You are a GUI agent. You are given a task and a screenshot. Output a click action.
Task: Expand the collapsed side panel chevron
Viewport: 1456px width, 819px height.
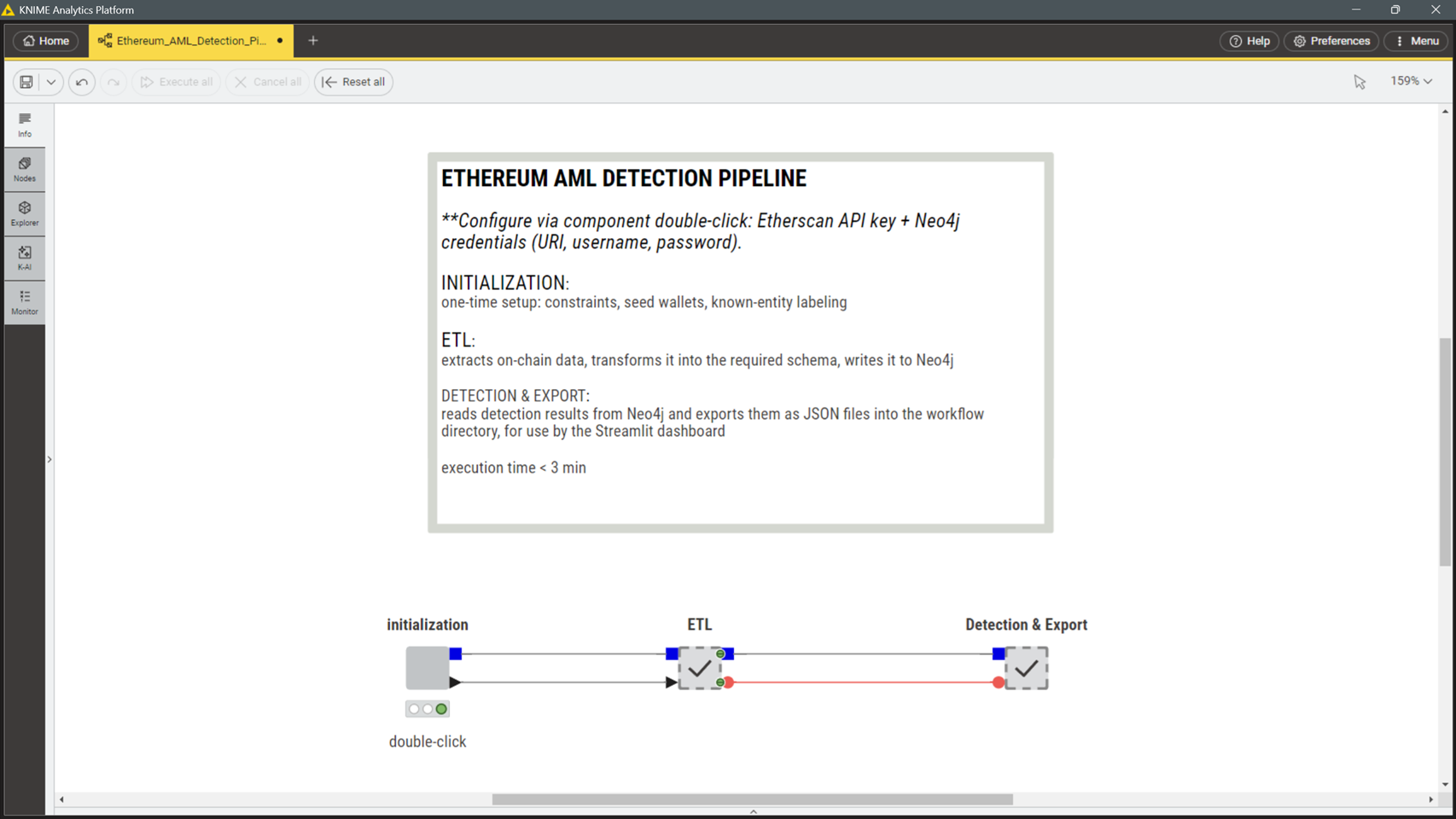(x=50, y=460)
